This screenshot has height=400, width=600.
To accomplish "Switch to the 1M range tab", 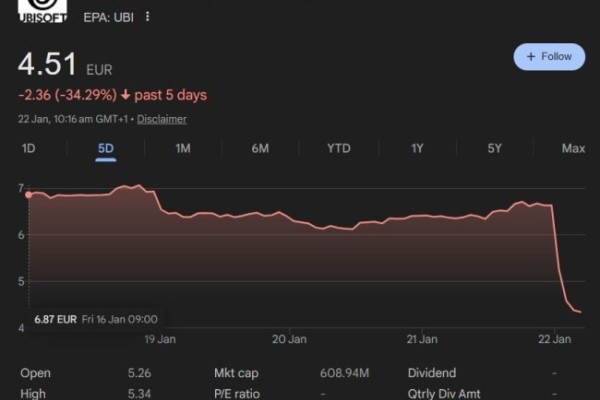I will pyautogui.click(x=183, y=149).
